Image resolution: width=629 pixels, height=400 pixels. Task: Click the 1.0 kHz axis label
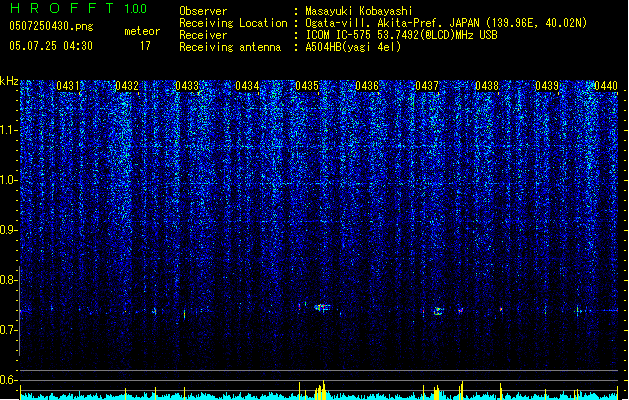click(9, 180)
